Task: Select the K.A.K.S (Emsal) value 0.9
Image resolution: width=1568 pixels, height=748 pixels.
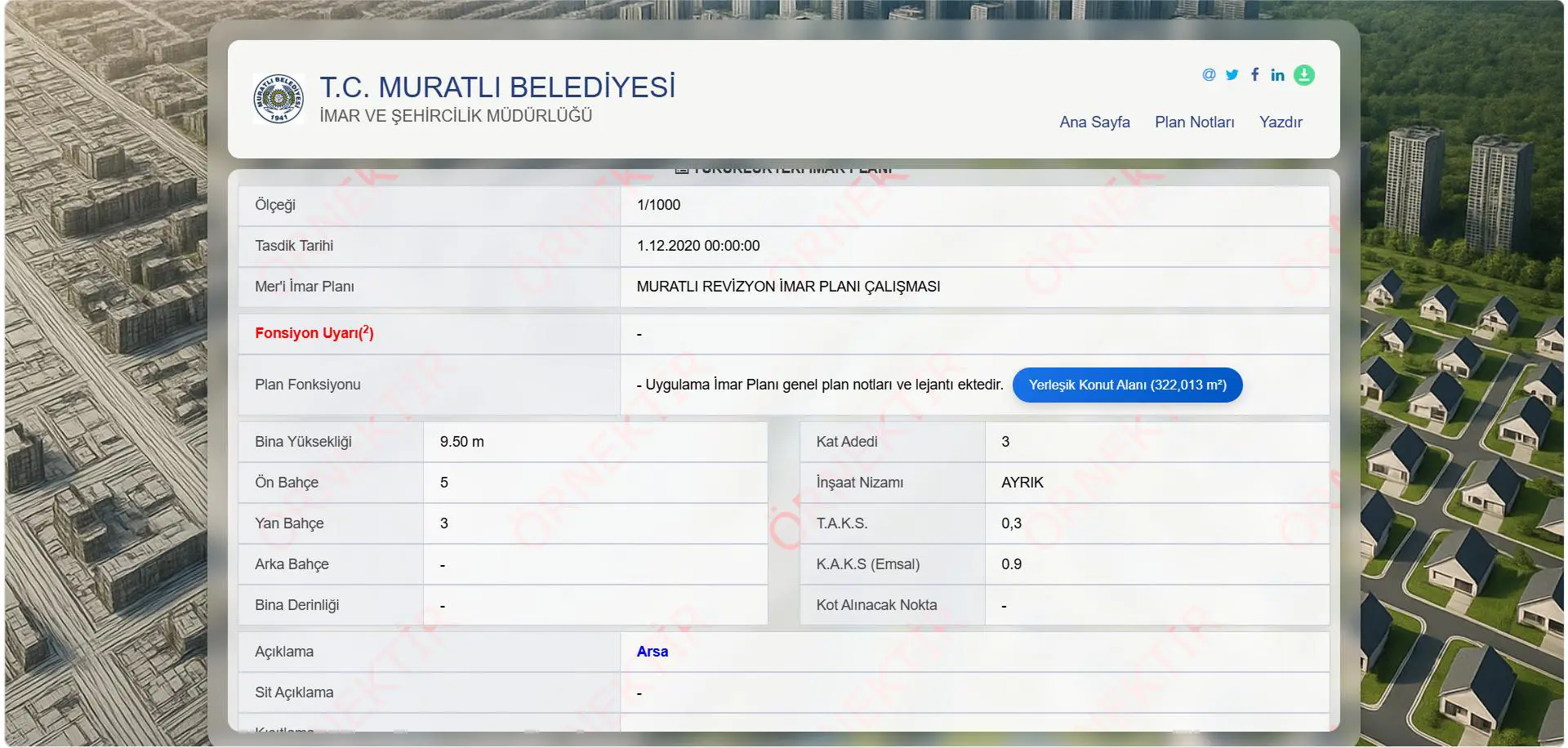Action: pos(1011,564)
